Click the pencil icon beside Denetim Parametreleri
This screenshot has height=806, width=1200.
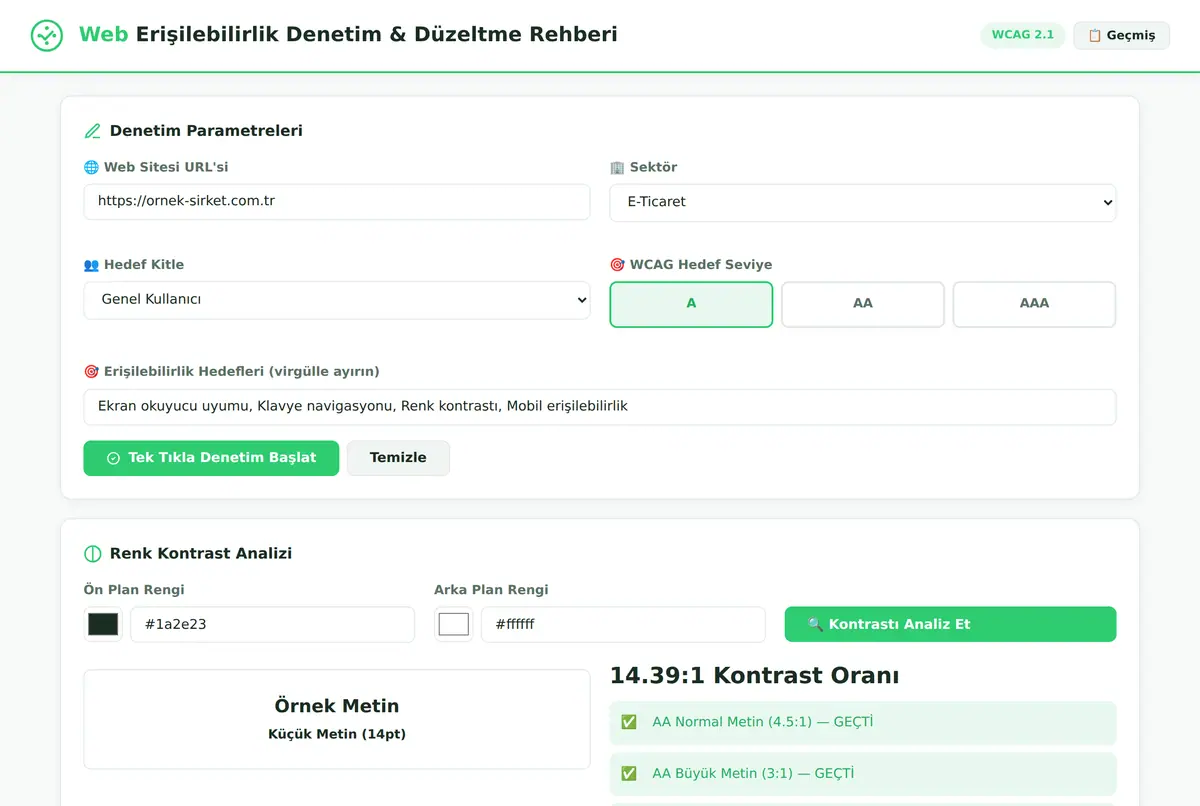(x=93, y=131)
